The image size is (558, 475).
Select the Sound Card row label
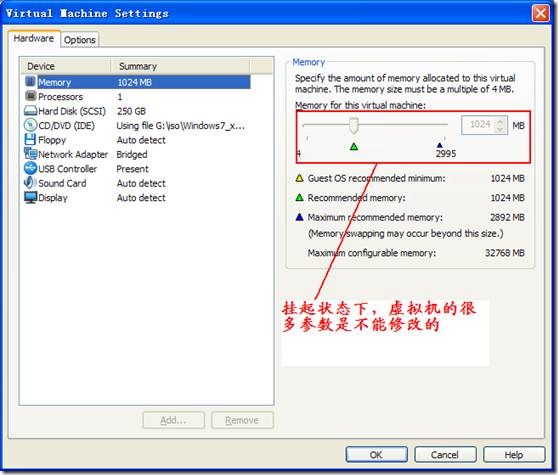[x=62, y=183]
